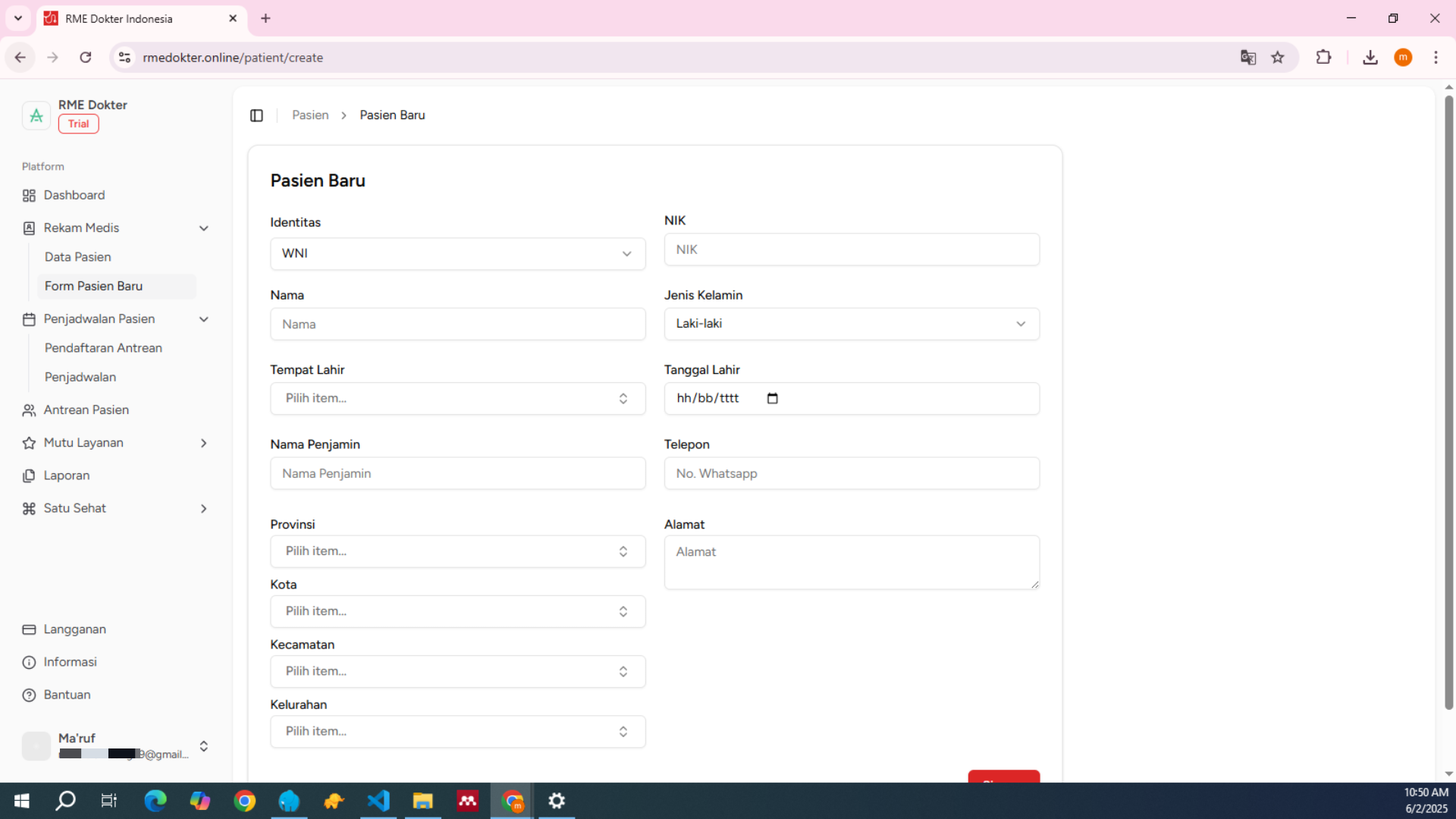Click the Pasien breadcrumb link
The image size is (1456, 819).
pyautogui.click(x=310, y=115)
